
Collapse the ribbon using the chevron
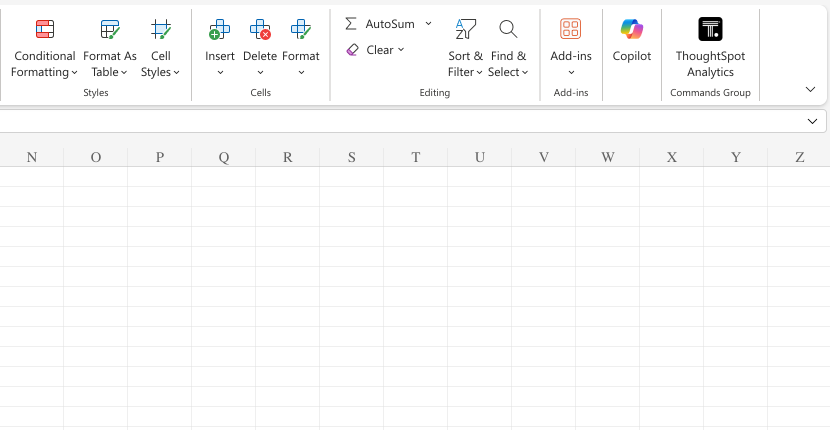(811, 89)
